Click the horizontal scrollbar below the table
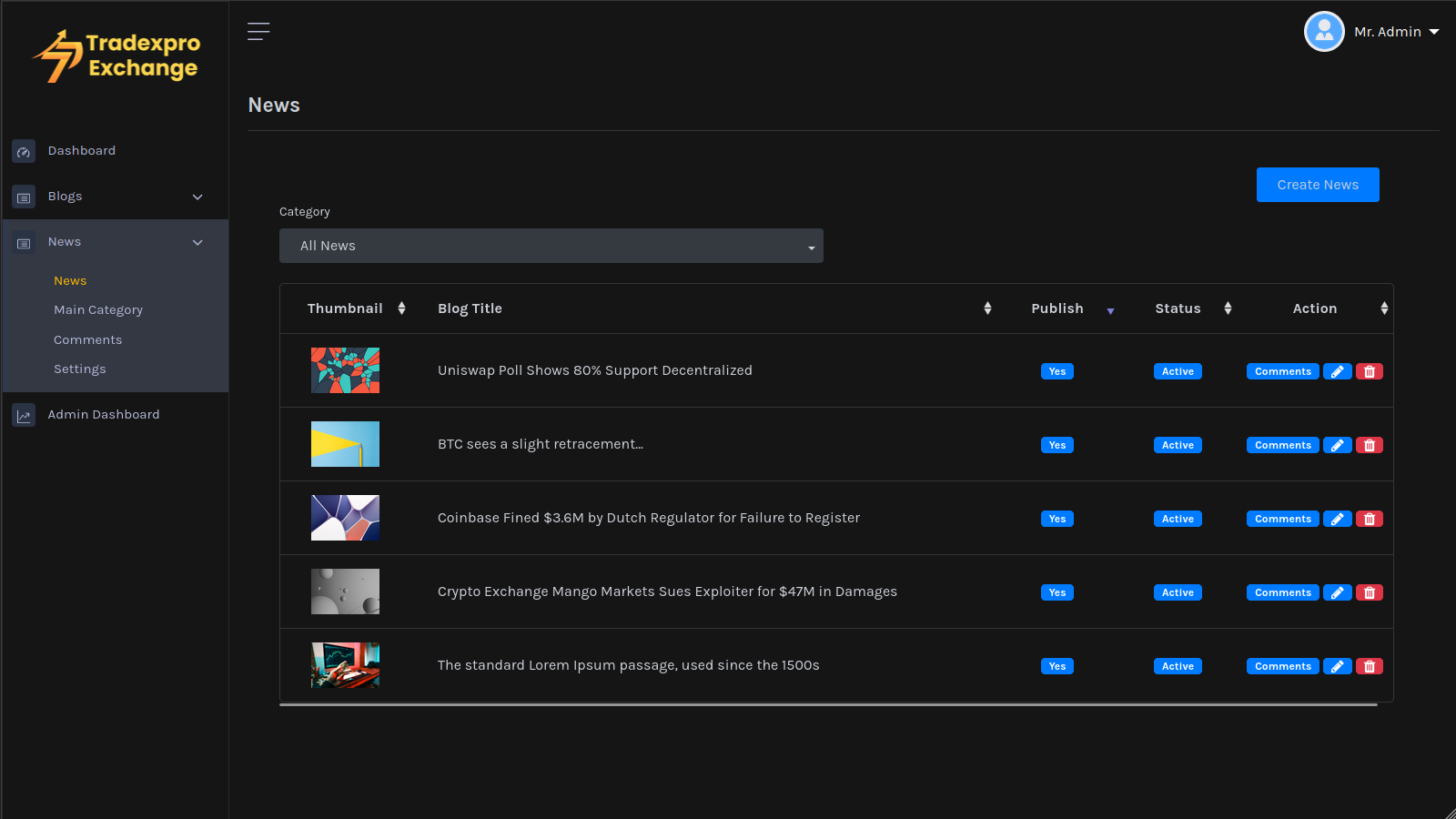Viewport: 1456px width, 819px height. [x=828, y=704]
